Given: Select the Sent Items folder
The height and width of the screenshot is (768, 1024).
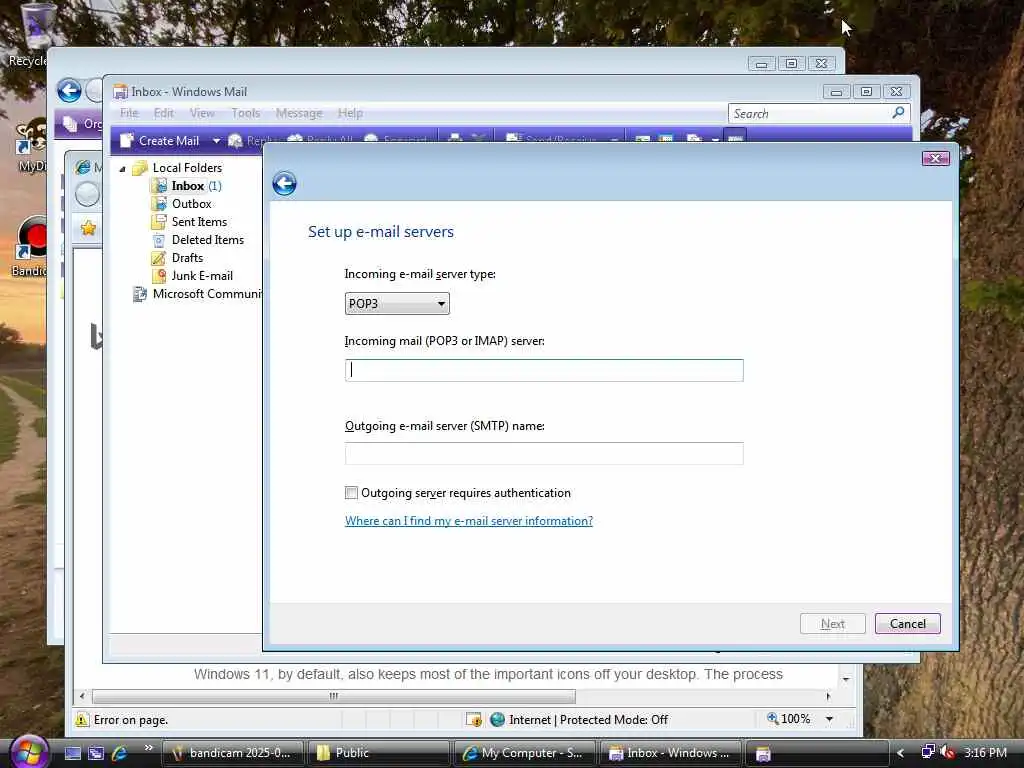Looking at the screenshot, I should coord(199,222).
